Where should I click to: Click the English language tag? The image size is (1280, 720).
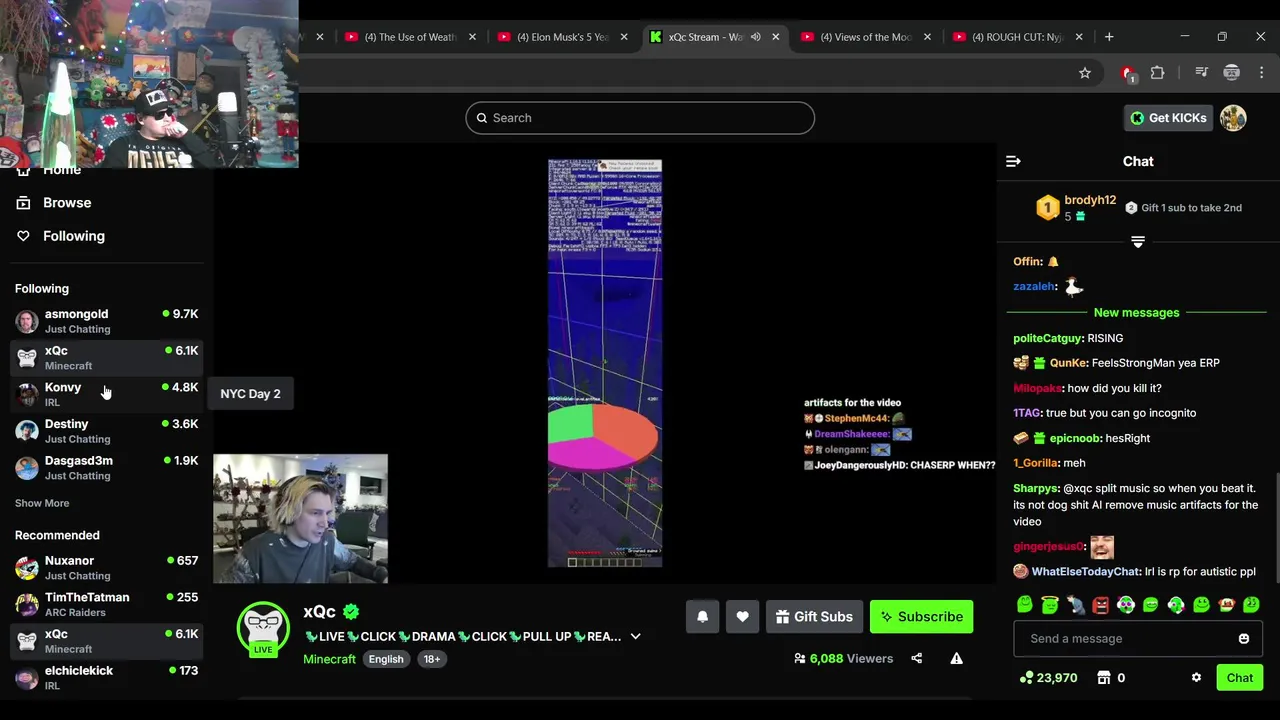pyautogui.click(x=386, y=659)
